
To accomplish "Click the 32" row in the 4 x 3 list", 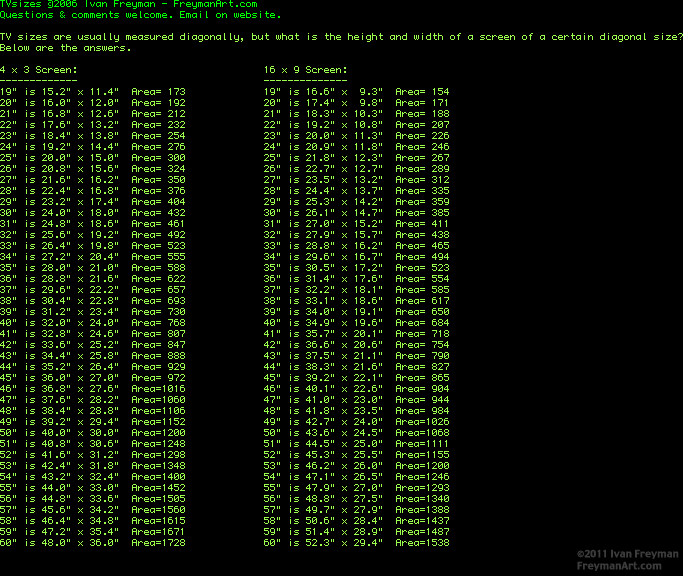I will point(92,235).
